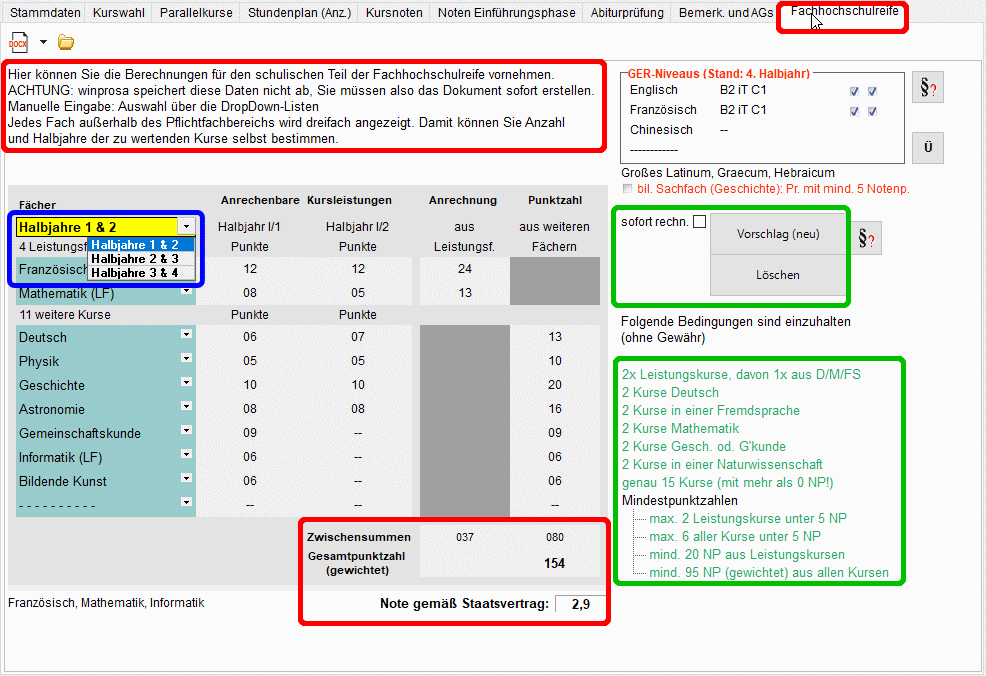This screenshot has width=986, height=676.
Task: Click the paragraph help icon beside GER-Niveaus
Action: click(928, 88)
